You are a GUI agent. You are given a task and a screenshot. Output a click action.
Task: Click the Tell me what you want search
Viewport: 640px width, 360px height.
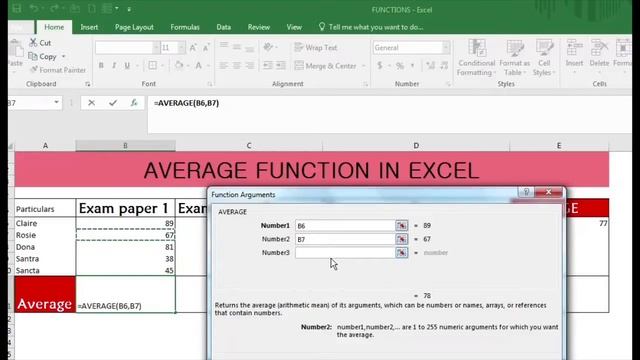point(371,27)
